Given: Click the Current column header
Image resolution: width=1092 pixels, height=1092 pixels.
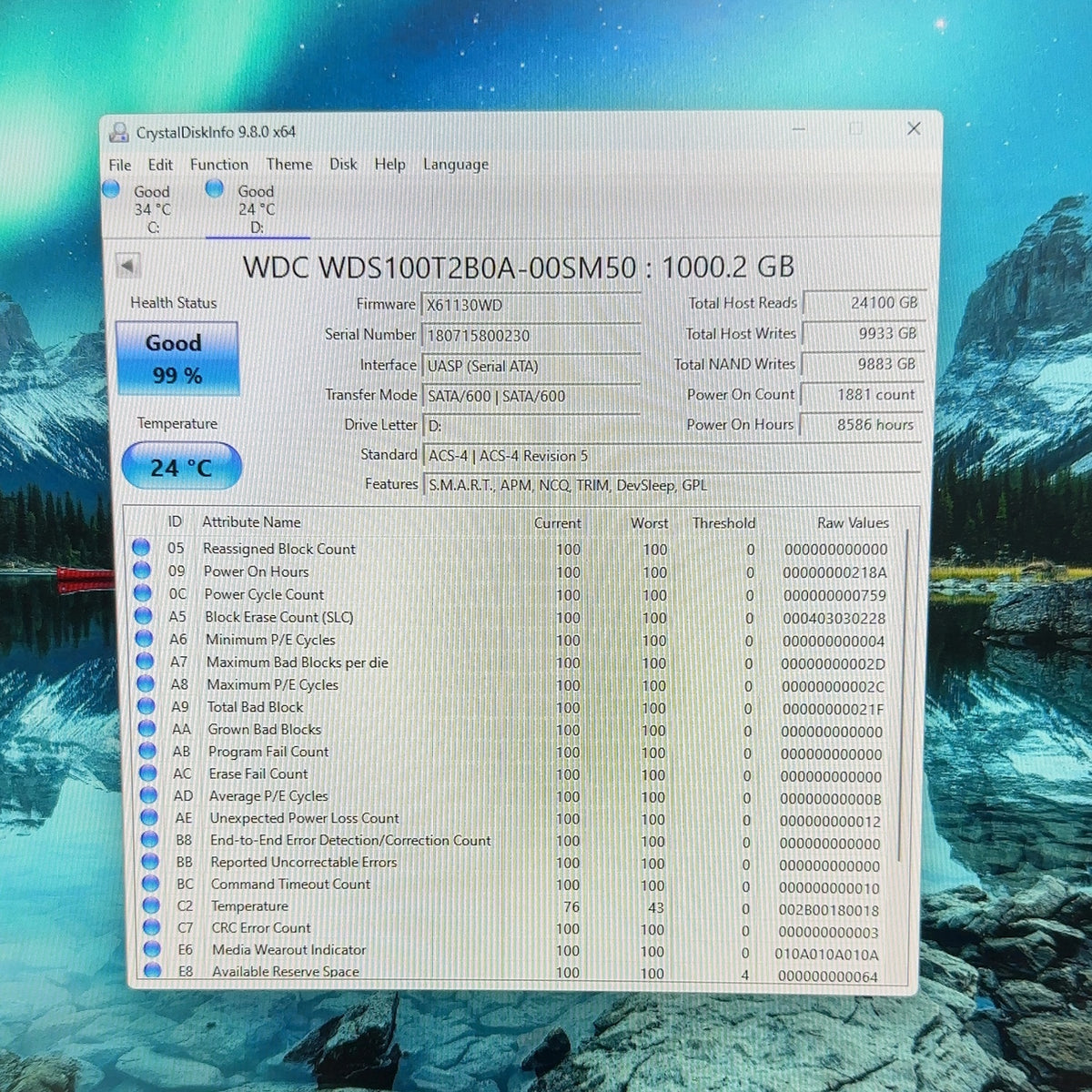Looking at the screenshot, I should click(557, 523).
